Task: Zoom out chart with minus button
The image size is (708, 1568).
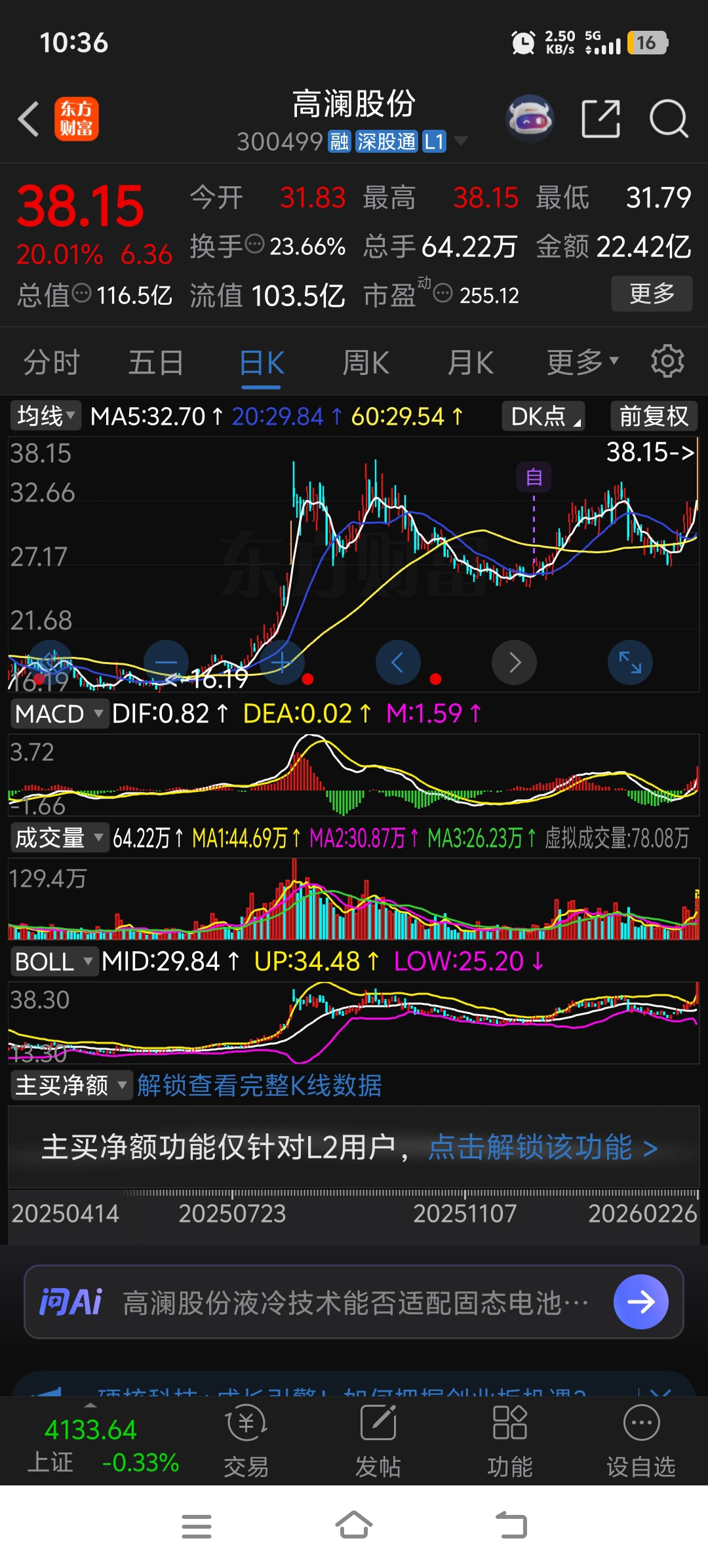Action: pyautogui.click(x=166, y=663)
